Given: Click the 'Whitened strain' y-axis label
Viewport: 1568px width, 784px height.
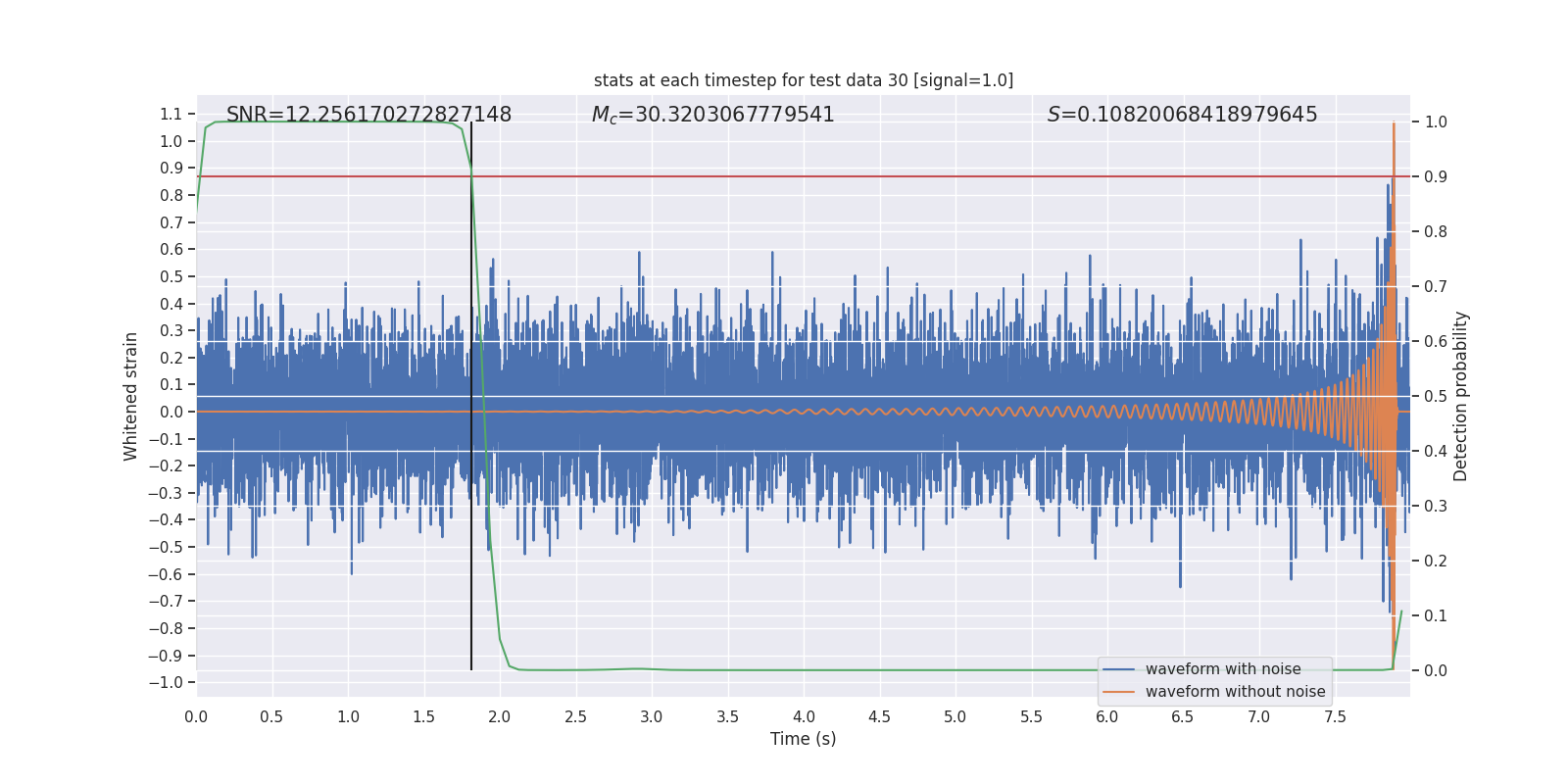Looking at the screenshot, I should 130,396.
